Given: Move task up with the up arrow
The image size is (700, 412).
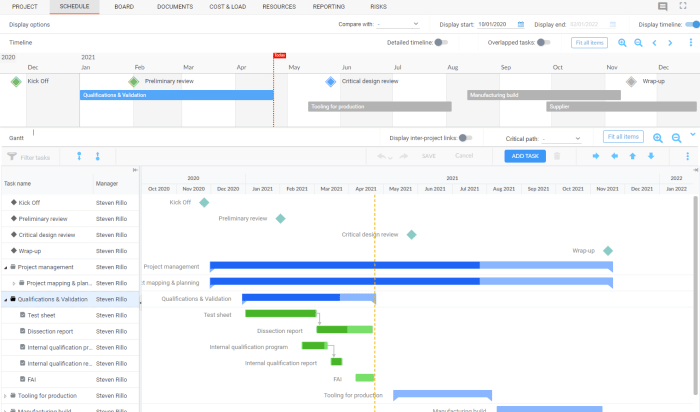Looking at the screenshot, I should tap(631, 156).
